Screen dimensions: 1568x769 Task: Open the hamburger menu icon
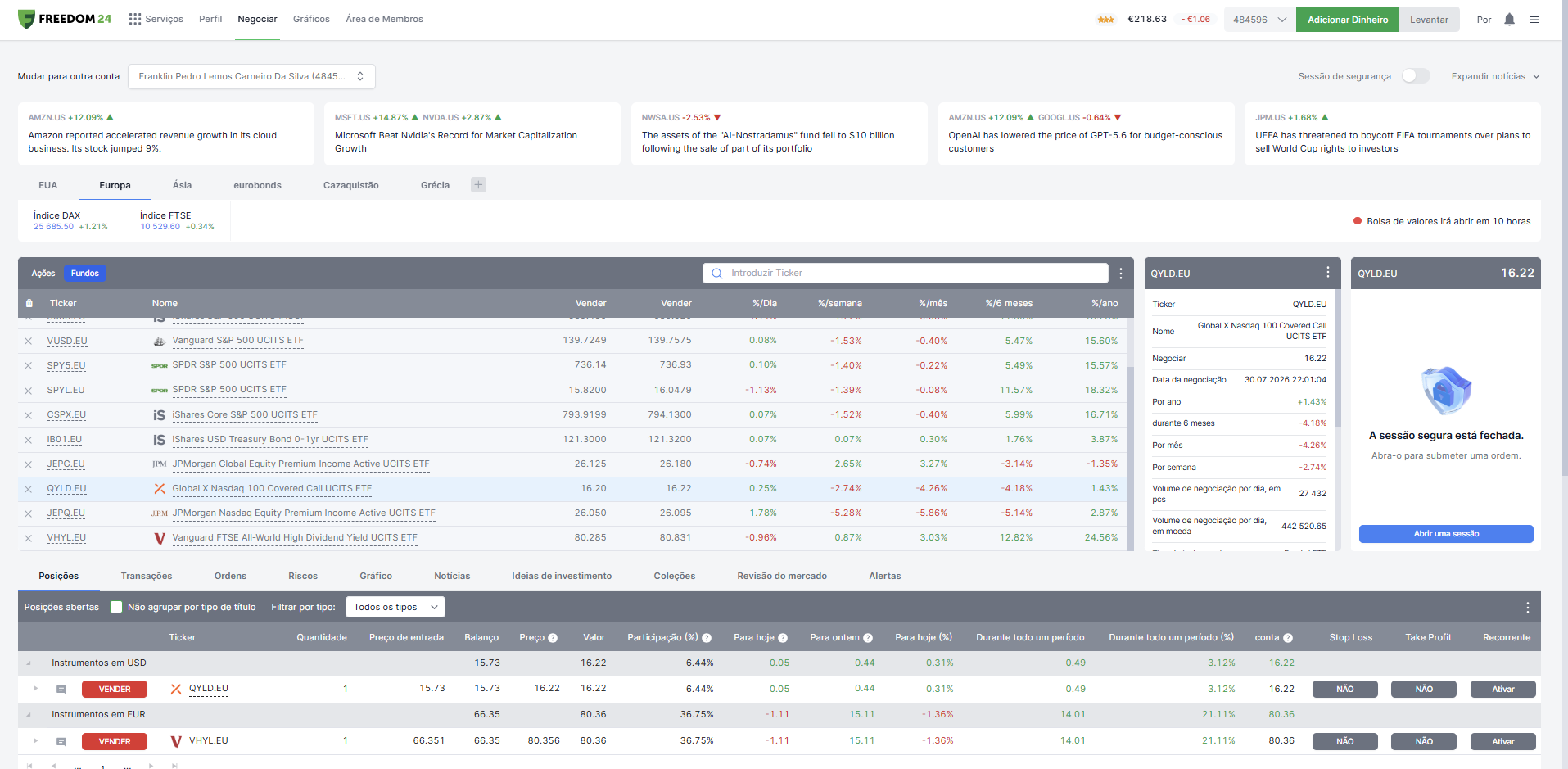(1534, 20)
